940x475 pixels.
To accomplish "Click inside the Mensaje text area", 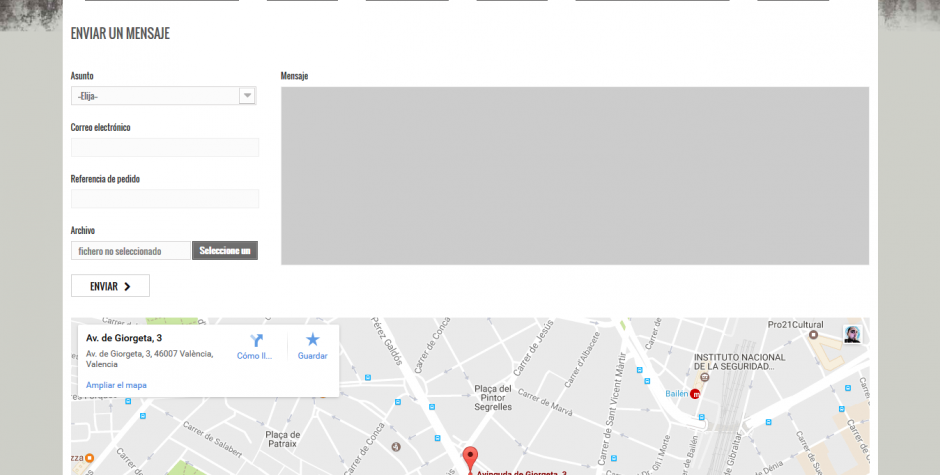I will pos(574,176).
